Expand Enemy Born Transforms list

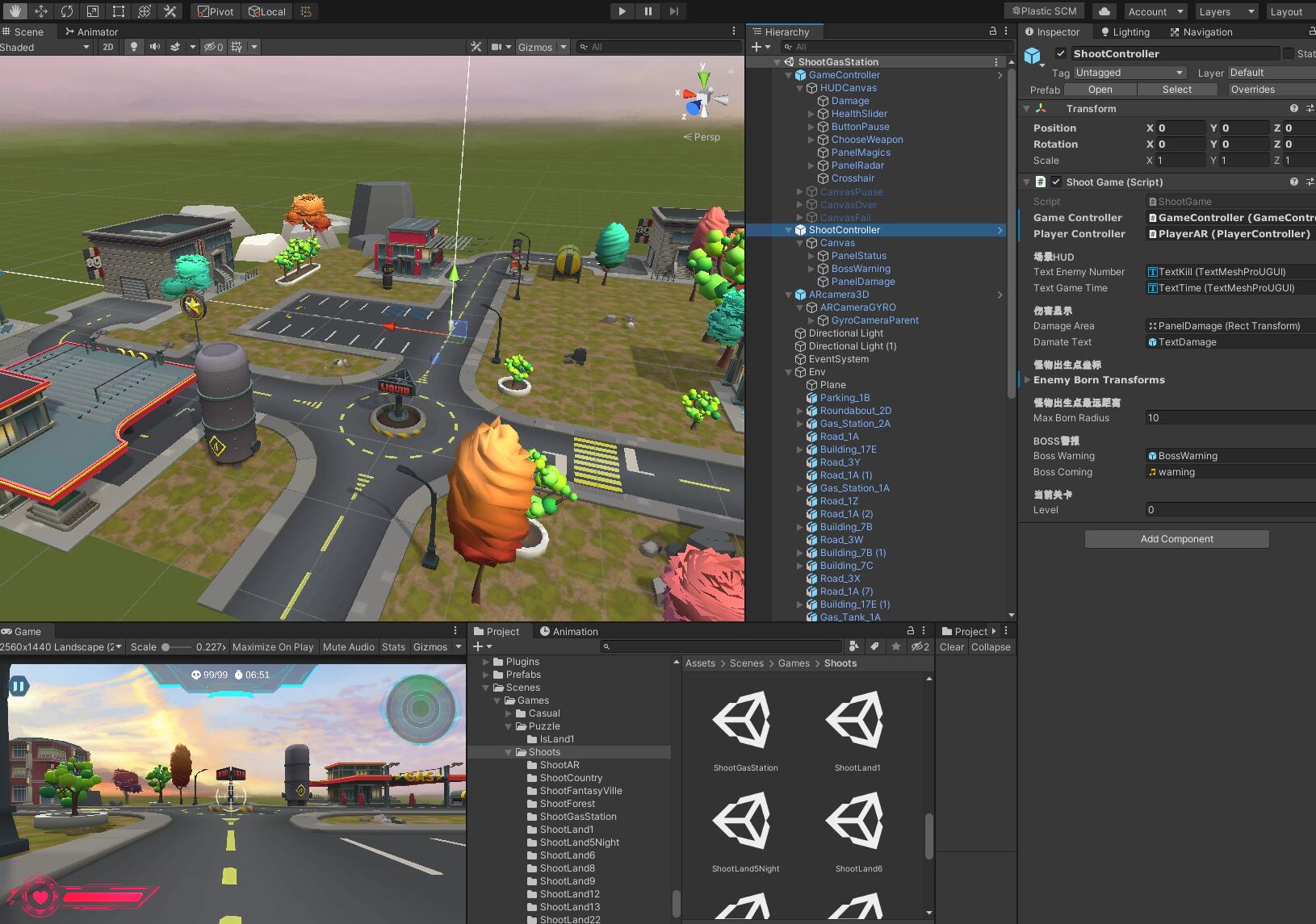point(1027,380)
